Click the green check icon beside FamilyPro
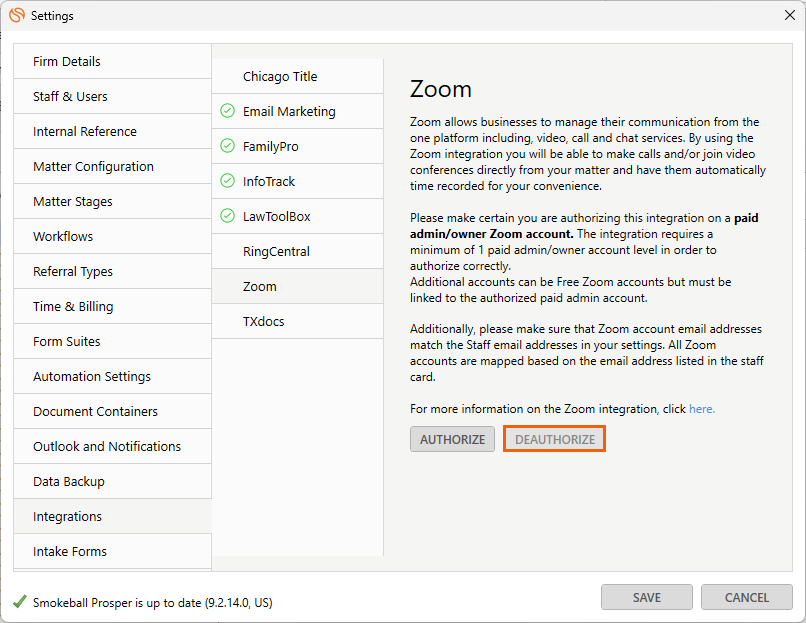 pos(227,146)
